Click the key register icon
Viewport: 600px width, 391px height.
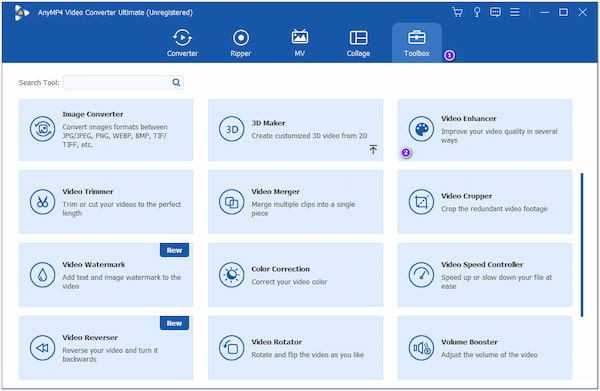(477, 12)
